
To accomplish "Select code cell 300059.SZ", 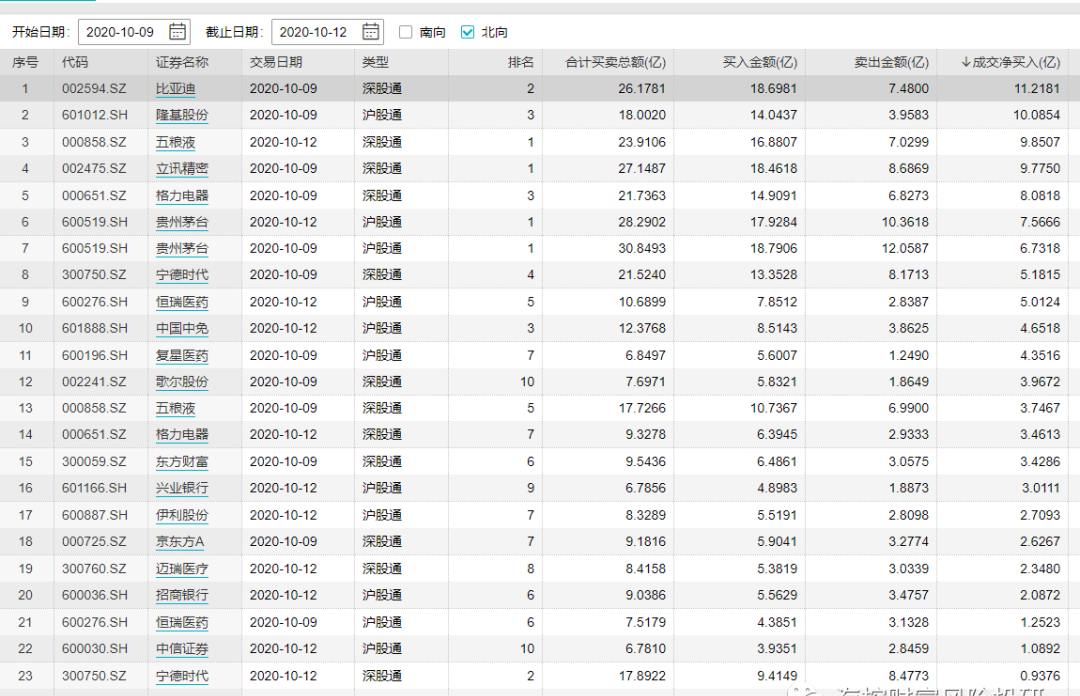I will [94, 462].
